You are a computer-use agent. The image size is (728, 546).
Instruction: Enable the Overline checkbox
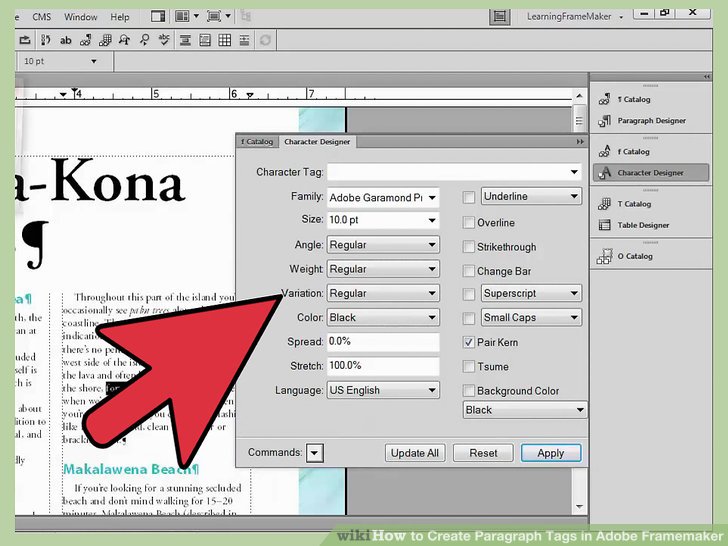tap(468, 223)
